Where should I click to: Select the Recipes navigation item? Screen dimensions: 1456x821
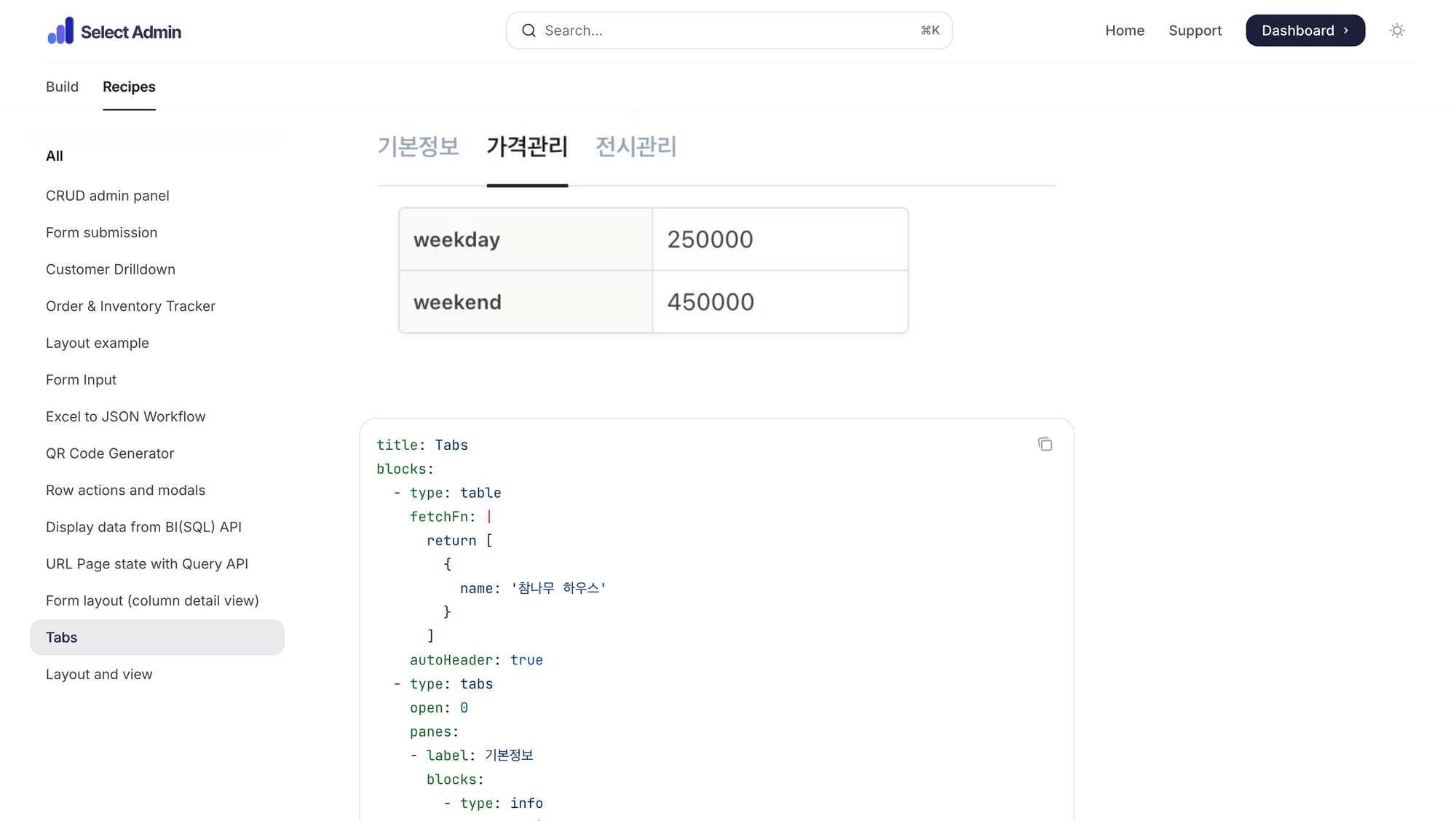click(x=129, y=87)
